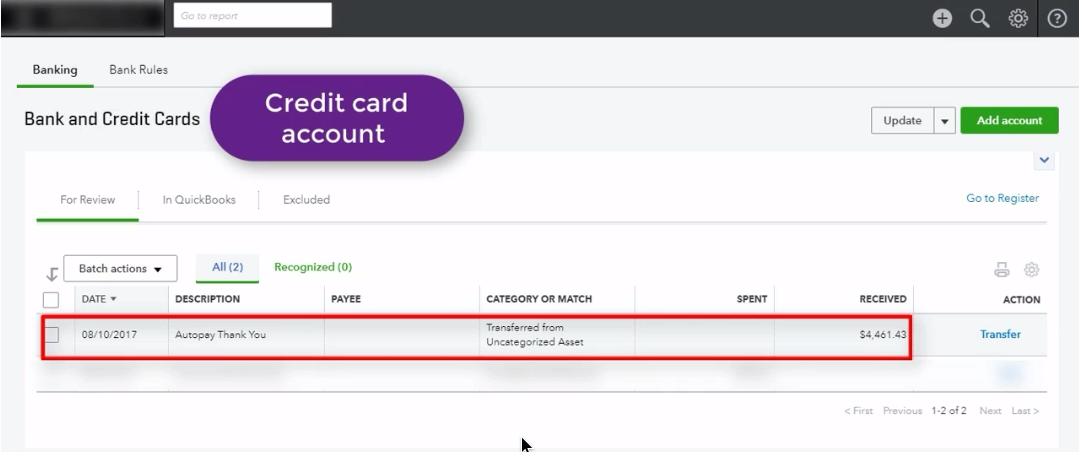Open help via the question mark icon

click(1057, 18)
